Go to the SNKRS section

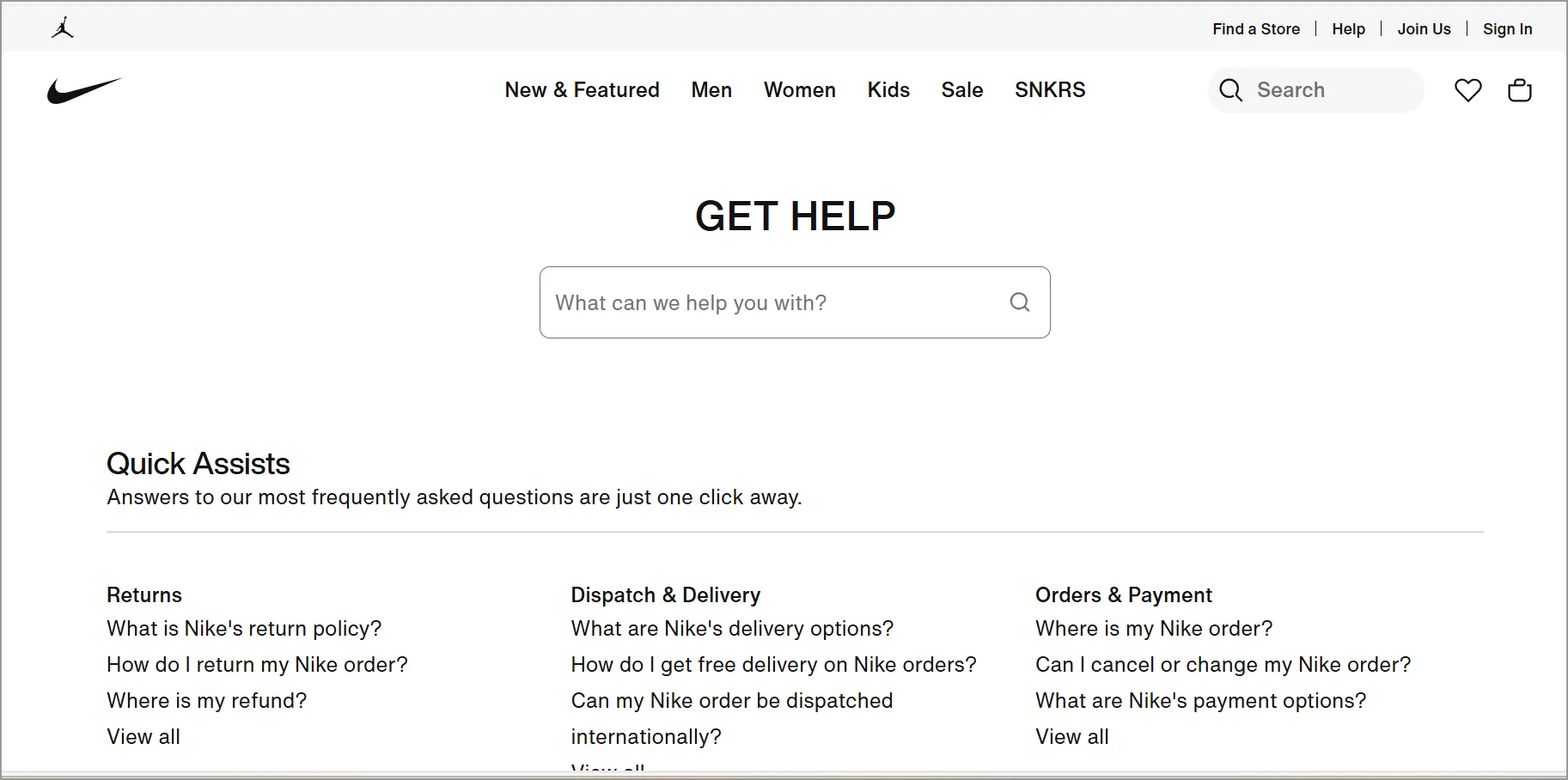tap(1050, 90)
